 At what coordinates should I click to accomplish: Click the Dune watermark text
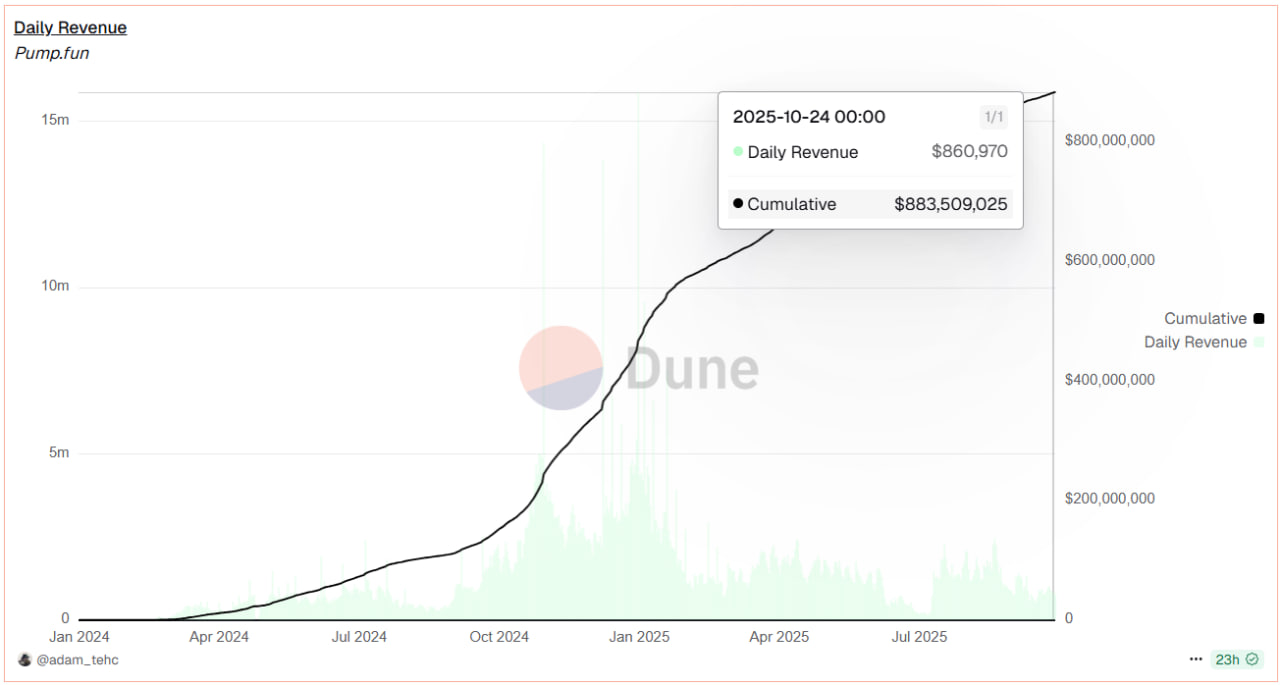[692, 368]
